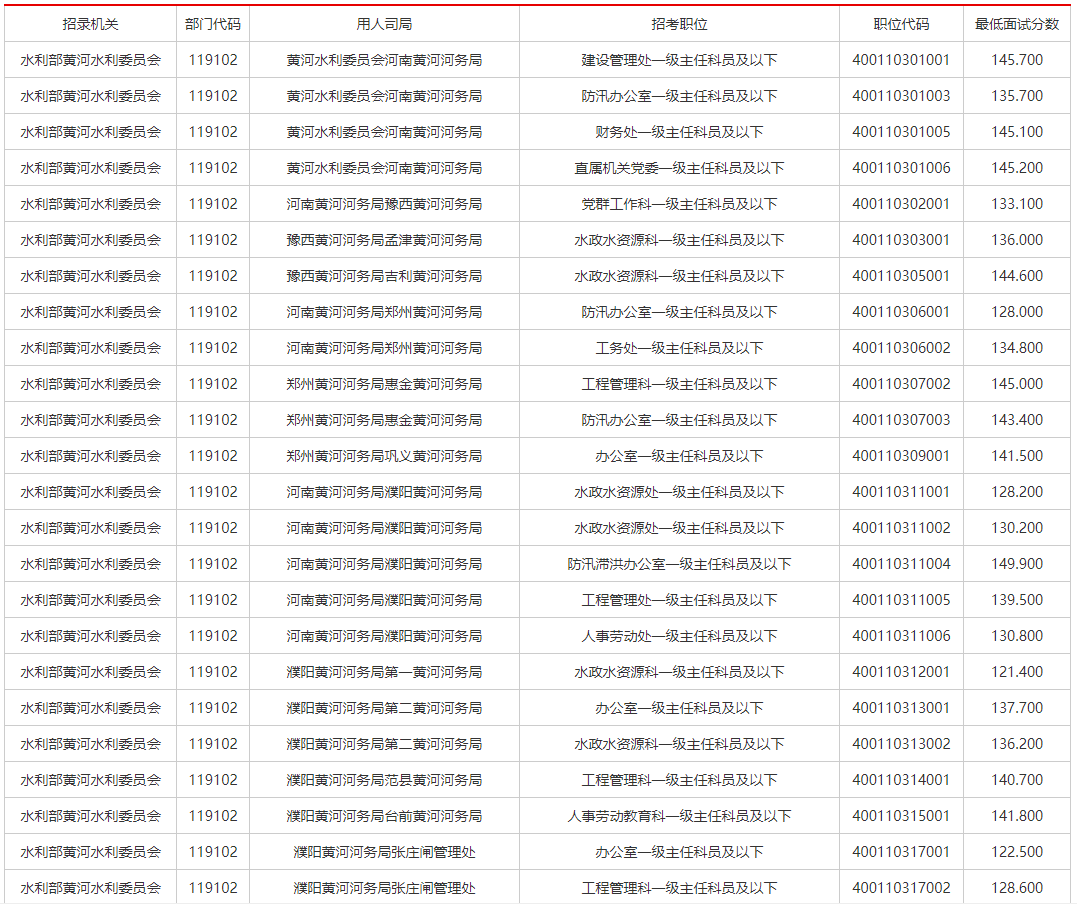This screenshot has height=907, width=1077.
Task: Click 豫西黄河河务局孟津黄河河务局 bureau cell
Action: tap(384, 240)
